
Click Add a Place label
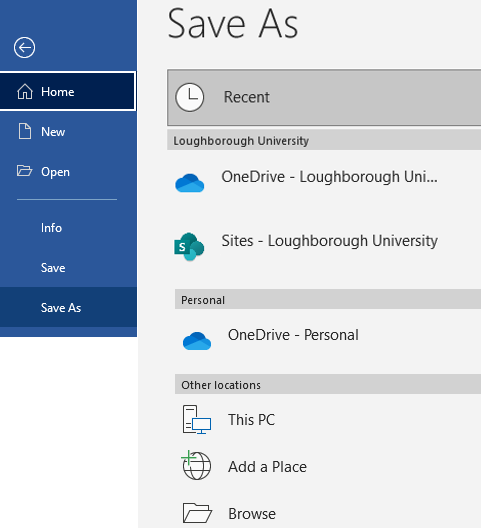(267, 467)
